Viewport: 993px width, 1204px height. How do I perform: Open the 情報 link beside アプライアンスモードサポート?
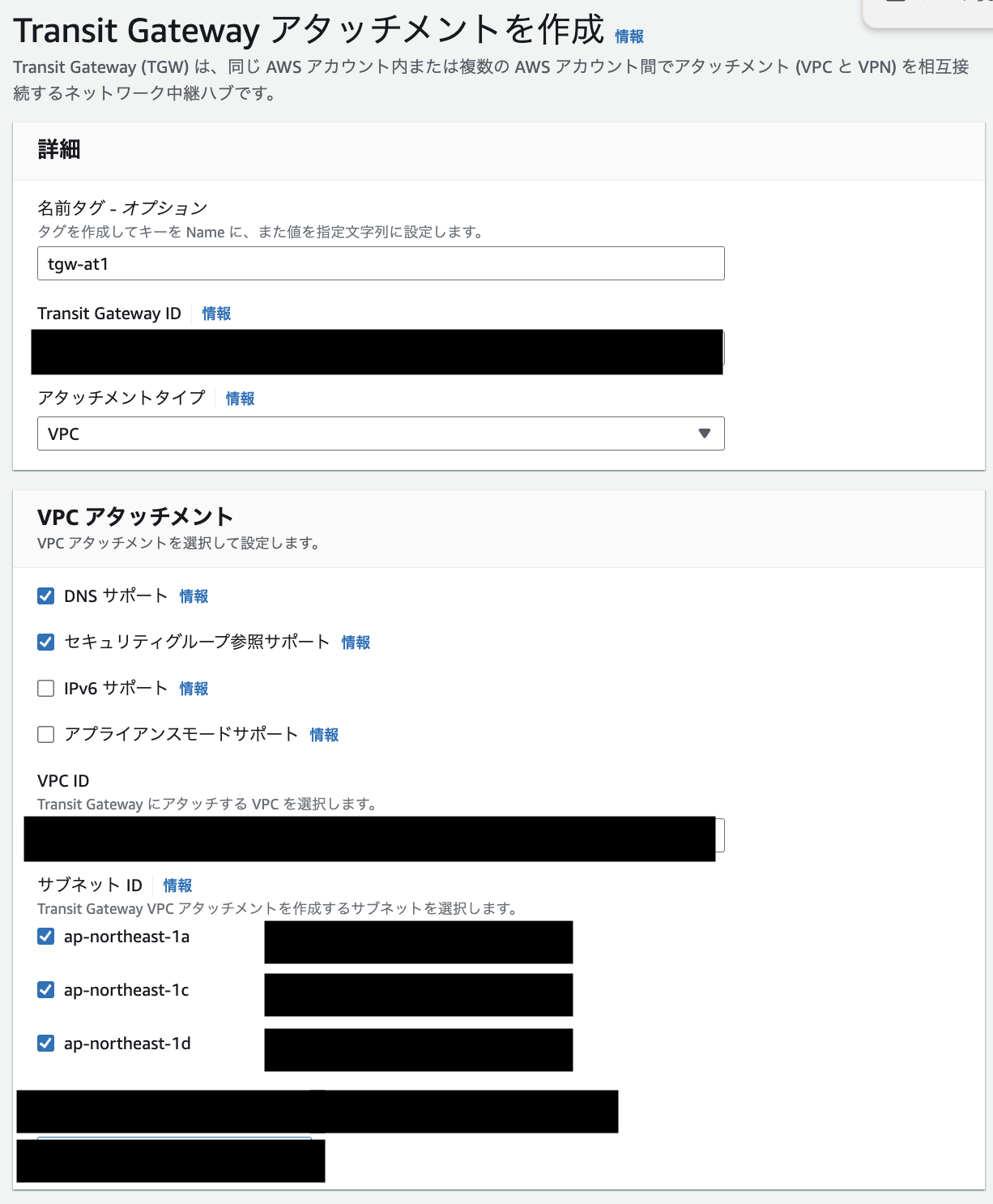[x=324, y=735]
